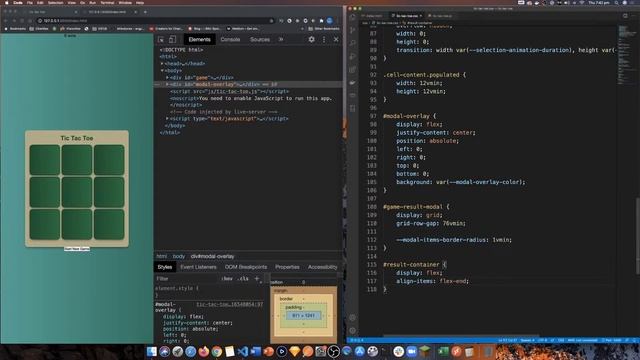This screenshot has height=360, width=640.
Task: Expand the div id modal-overlay node
Action: coord(167,84)
